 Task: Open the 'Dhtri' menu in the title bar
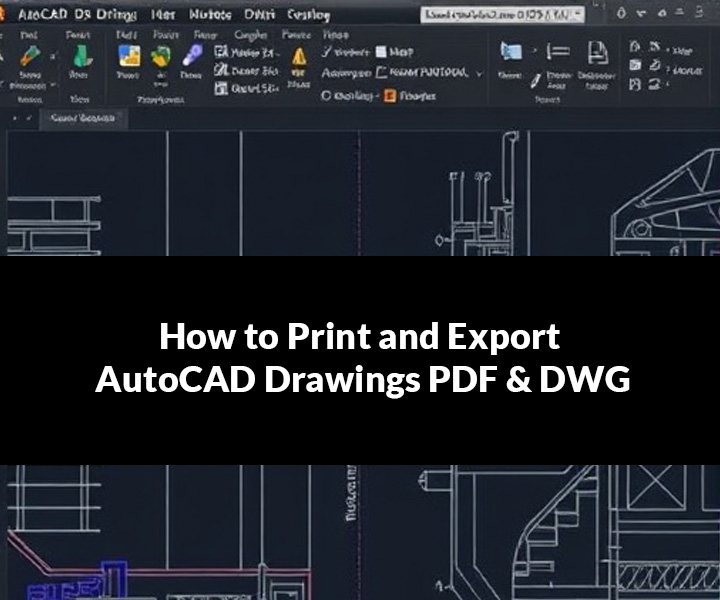point(259,15)
